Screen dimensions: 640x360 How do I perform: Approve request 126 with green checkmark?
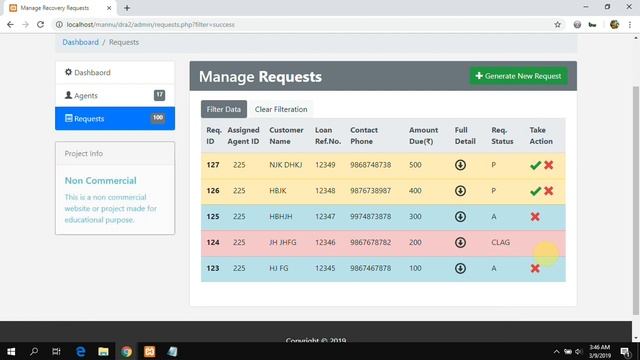[x=535, y=191]
